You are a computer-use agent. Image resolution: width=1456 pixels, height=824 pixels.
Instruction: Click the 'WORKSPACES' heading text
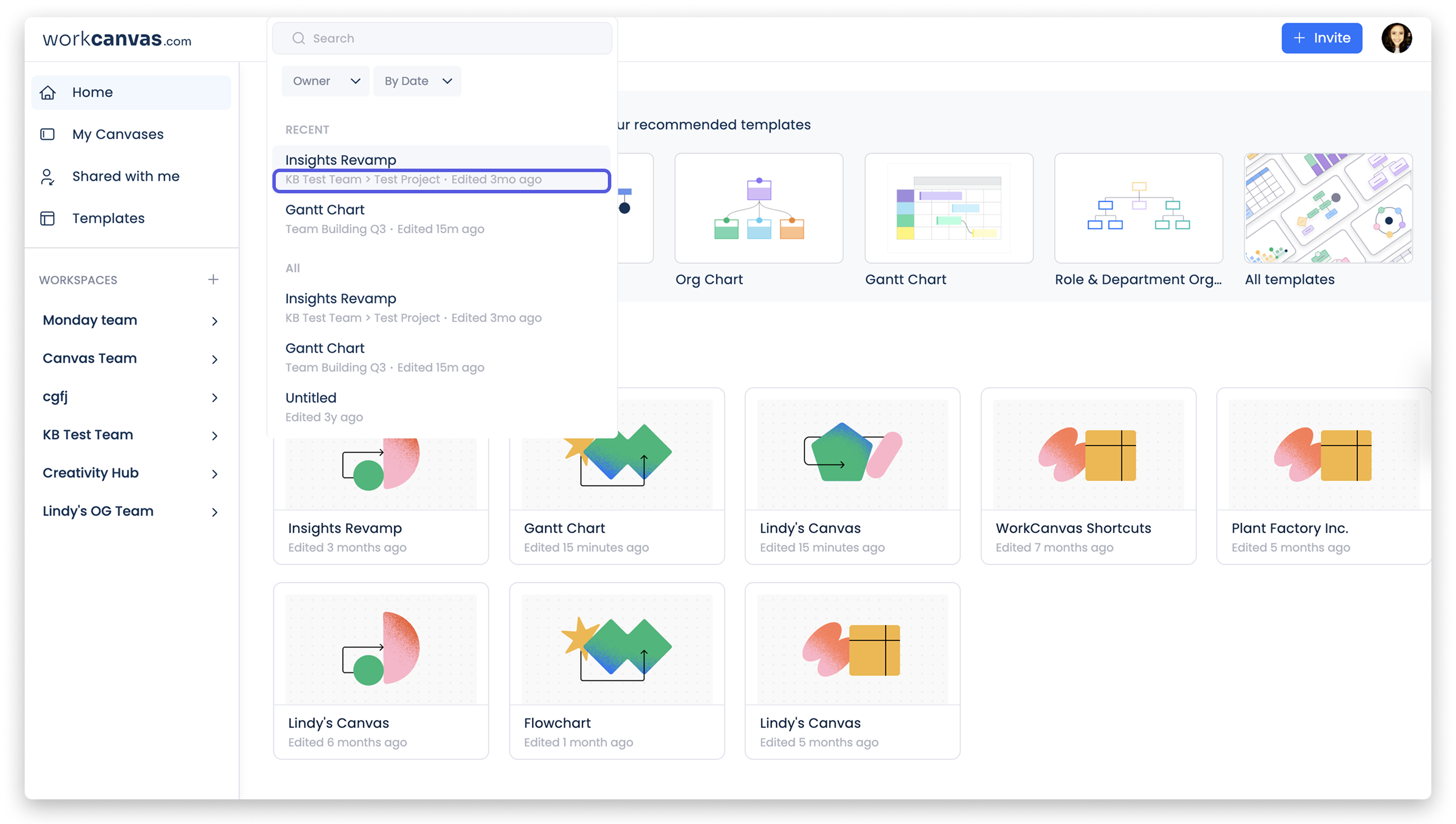[78, 280]
